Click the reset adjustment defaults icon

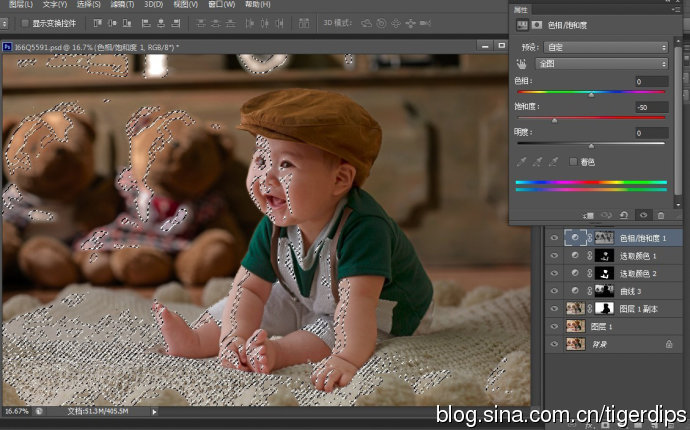tap(624, 215)
